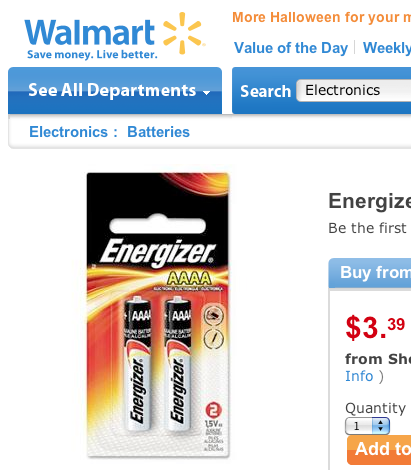Click the Electronics breadcrumb link
411x470 pixels.
[68, 132]
